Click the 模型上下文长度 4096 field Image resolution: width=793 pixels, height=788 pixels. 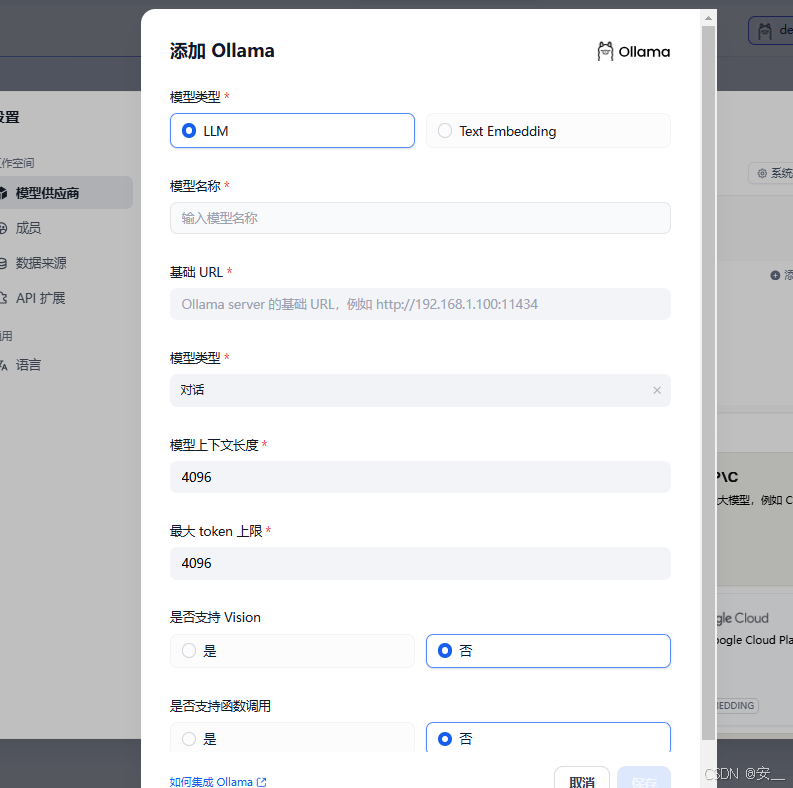pyautogui.click(x=420, y=477)
